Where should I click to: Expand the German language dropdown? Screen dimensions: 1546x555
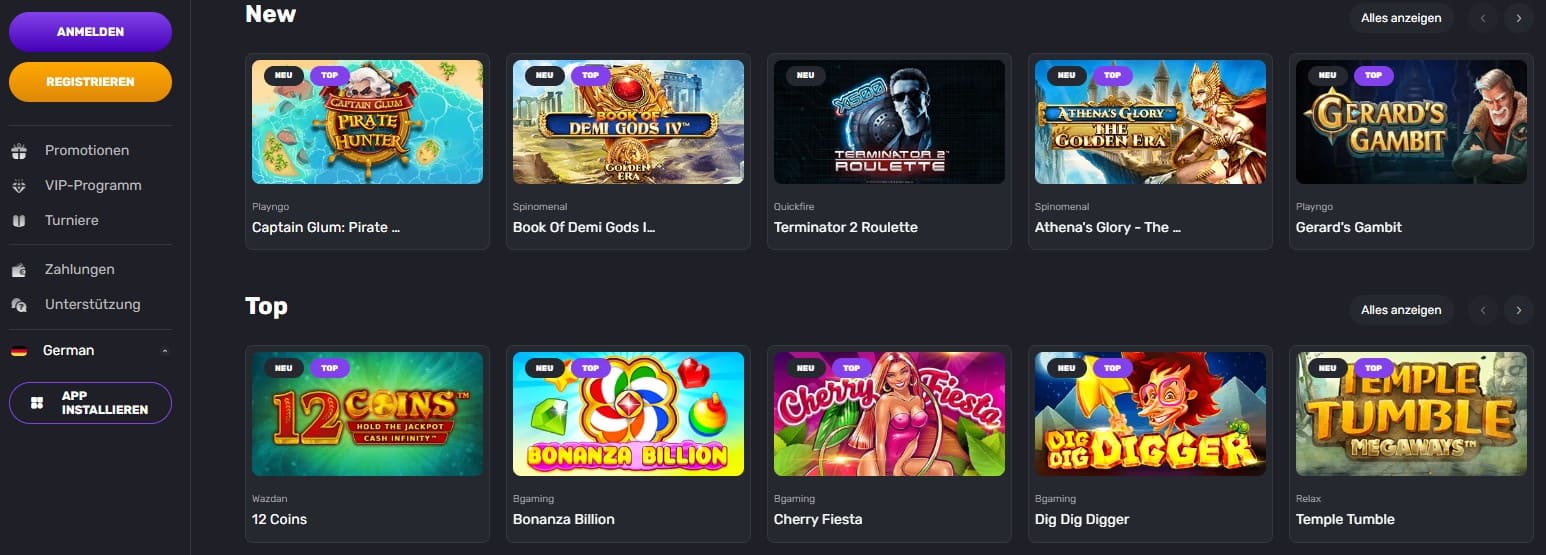[x=90, y=351]
